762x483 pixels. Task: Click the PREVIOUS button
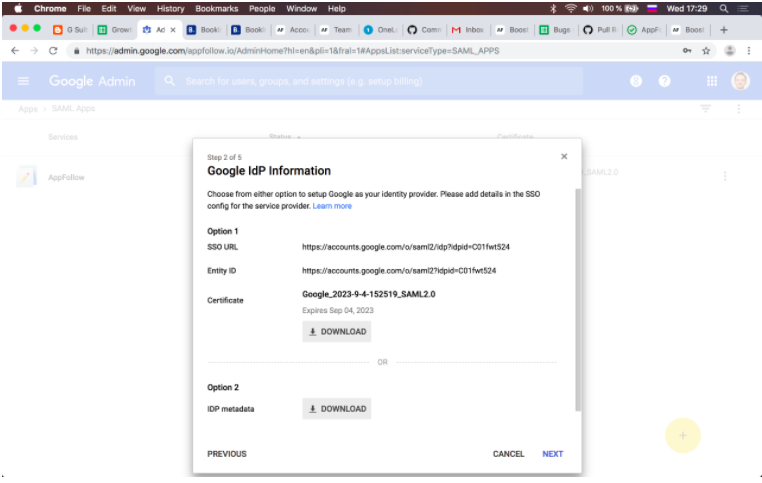click(x=227, y=454)
